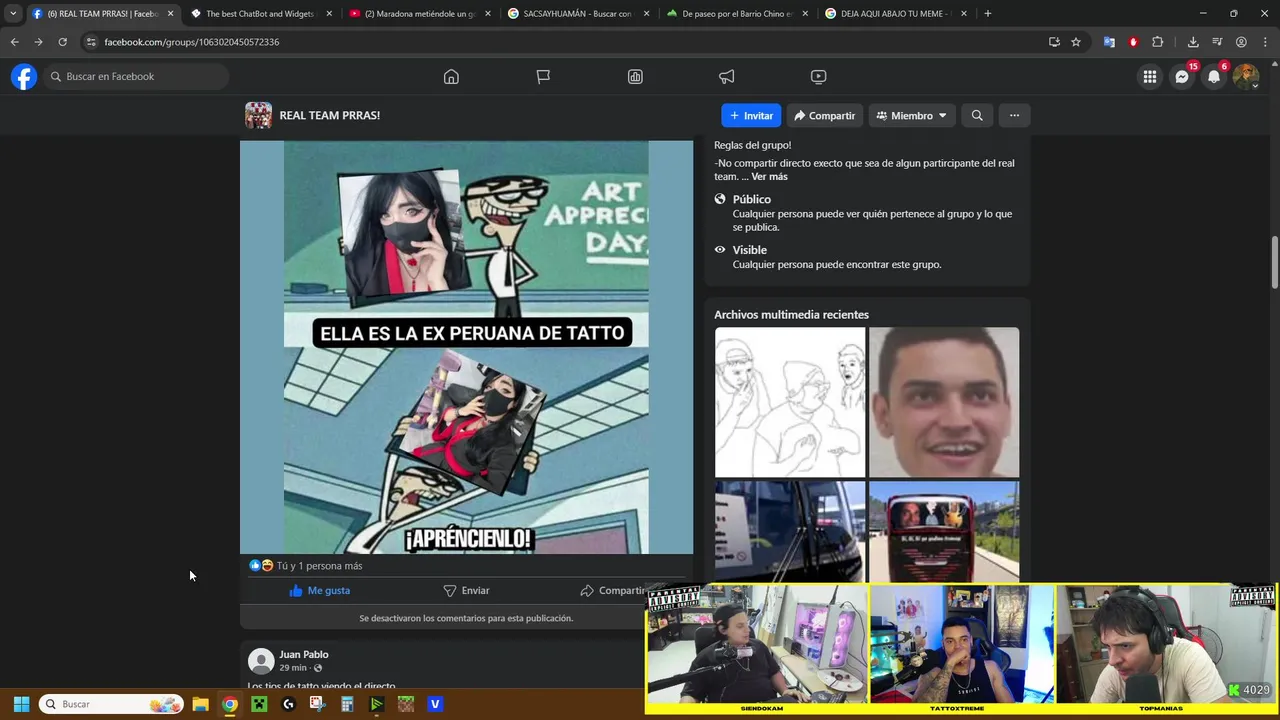
Task: Switch to the Maradona YouTube tab
Action: point(419,14)
